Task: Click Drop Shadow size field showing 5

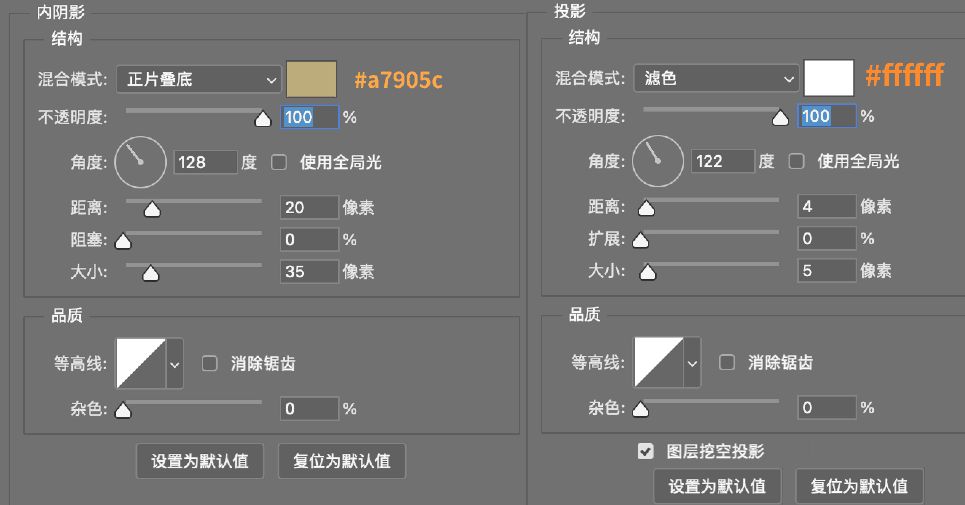Action: [827, 270]
